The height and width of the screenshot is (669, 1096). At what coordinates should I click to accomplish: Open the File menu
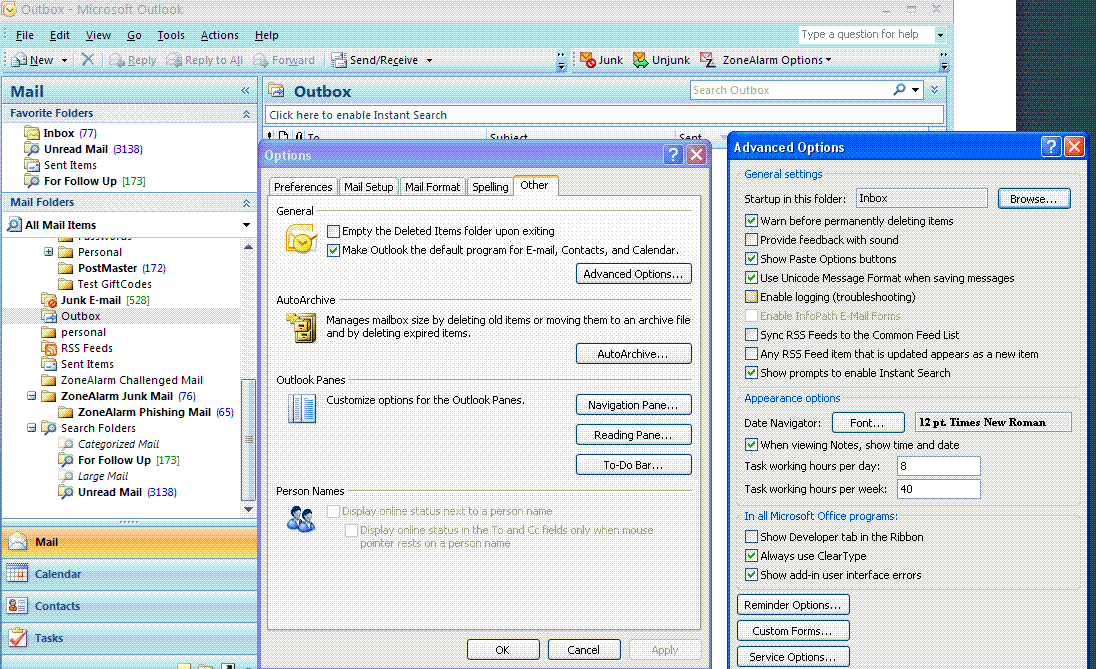point(24,35)
